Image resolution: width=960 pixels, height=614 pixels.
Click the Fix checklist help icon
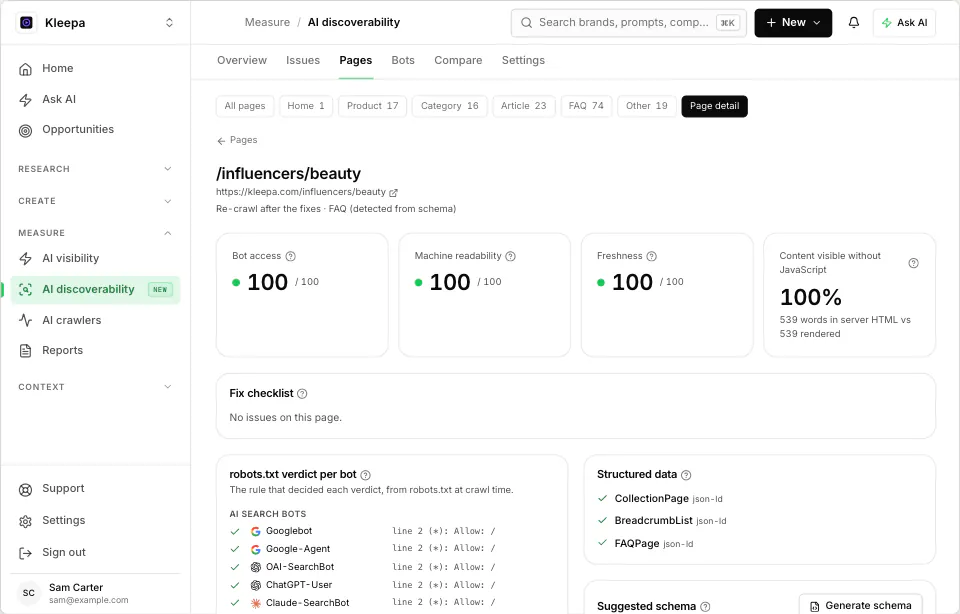point(302,394)
